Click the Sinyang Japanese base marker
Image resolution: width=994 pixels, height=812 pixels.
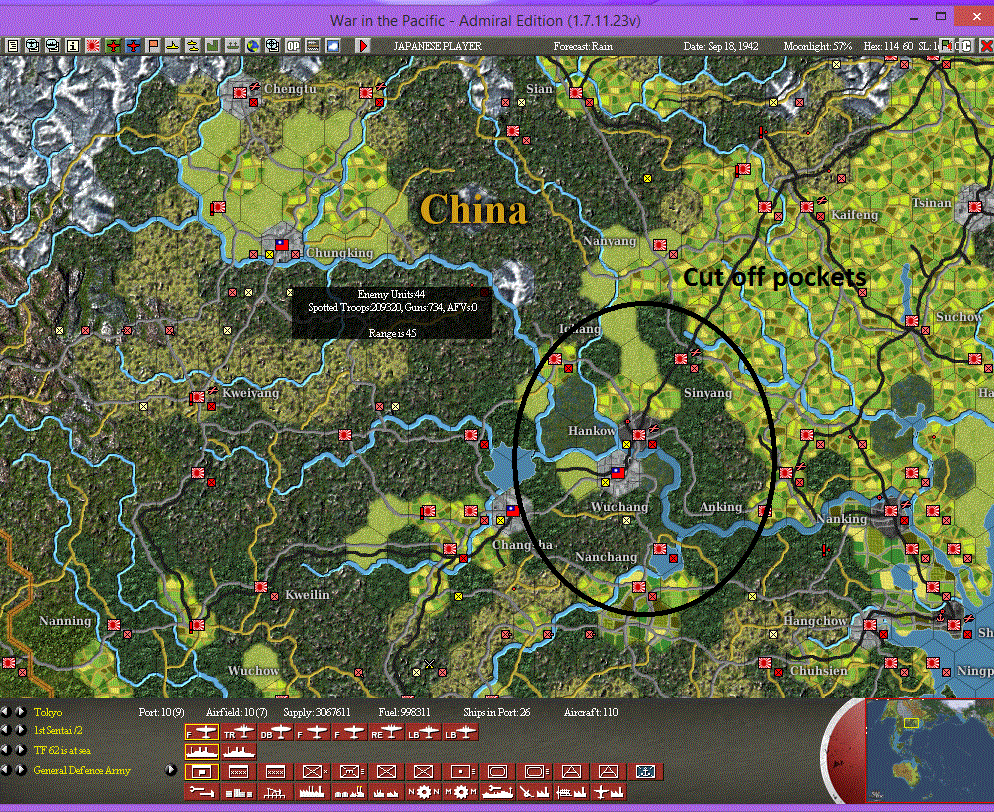pos(681,359)
